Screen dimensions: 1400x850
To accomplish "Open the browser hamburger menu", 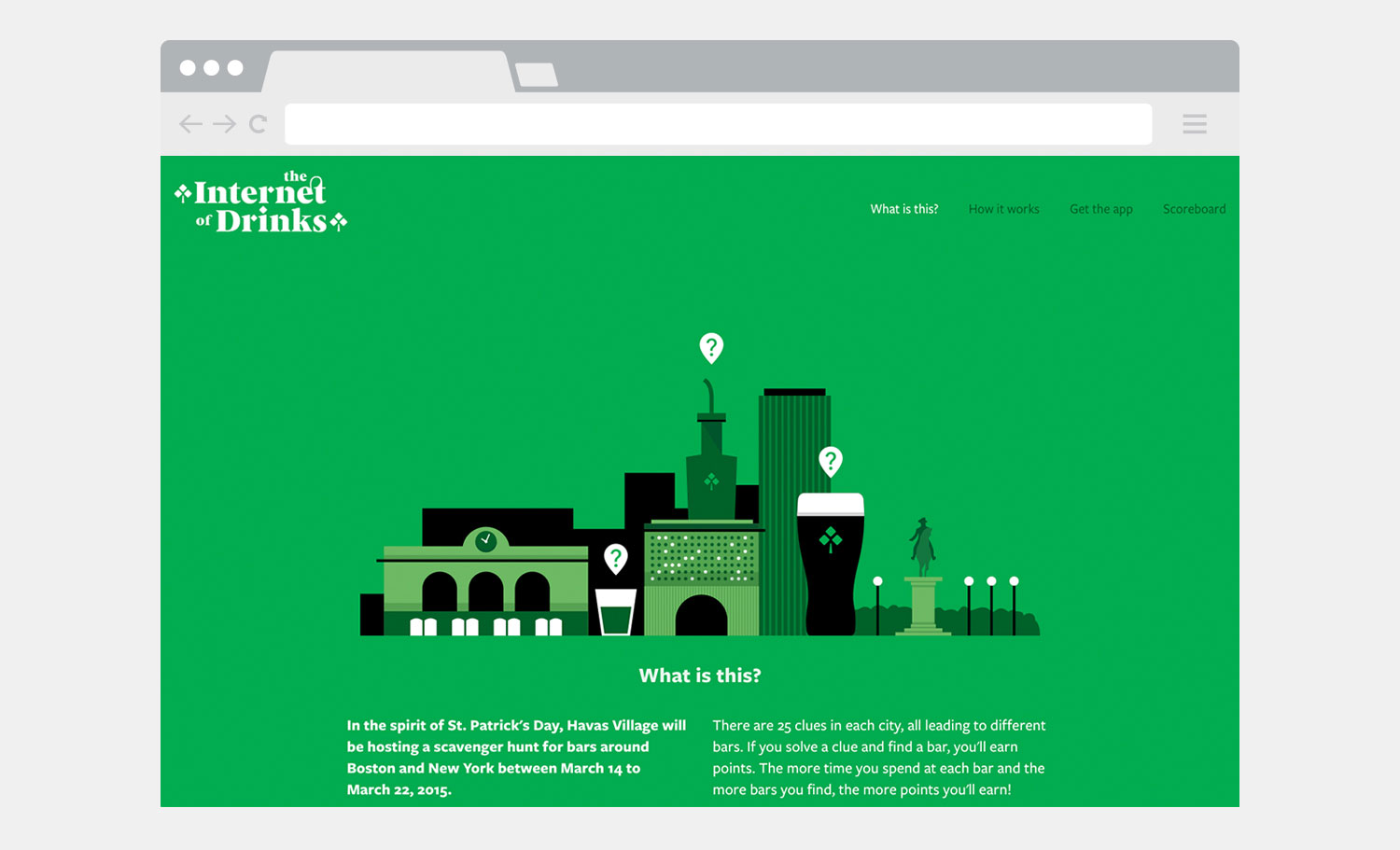I will [1195, 124].
